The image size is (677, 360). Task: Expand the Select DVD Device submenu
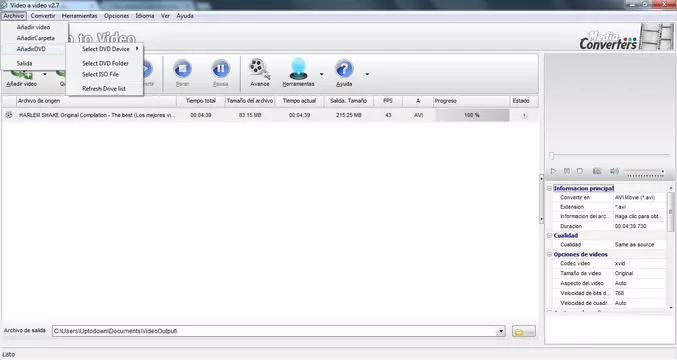click(x=105, y=49)
